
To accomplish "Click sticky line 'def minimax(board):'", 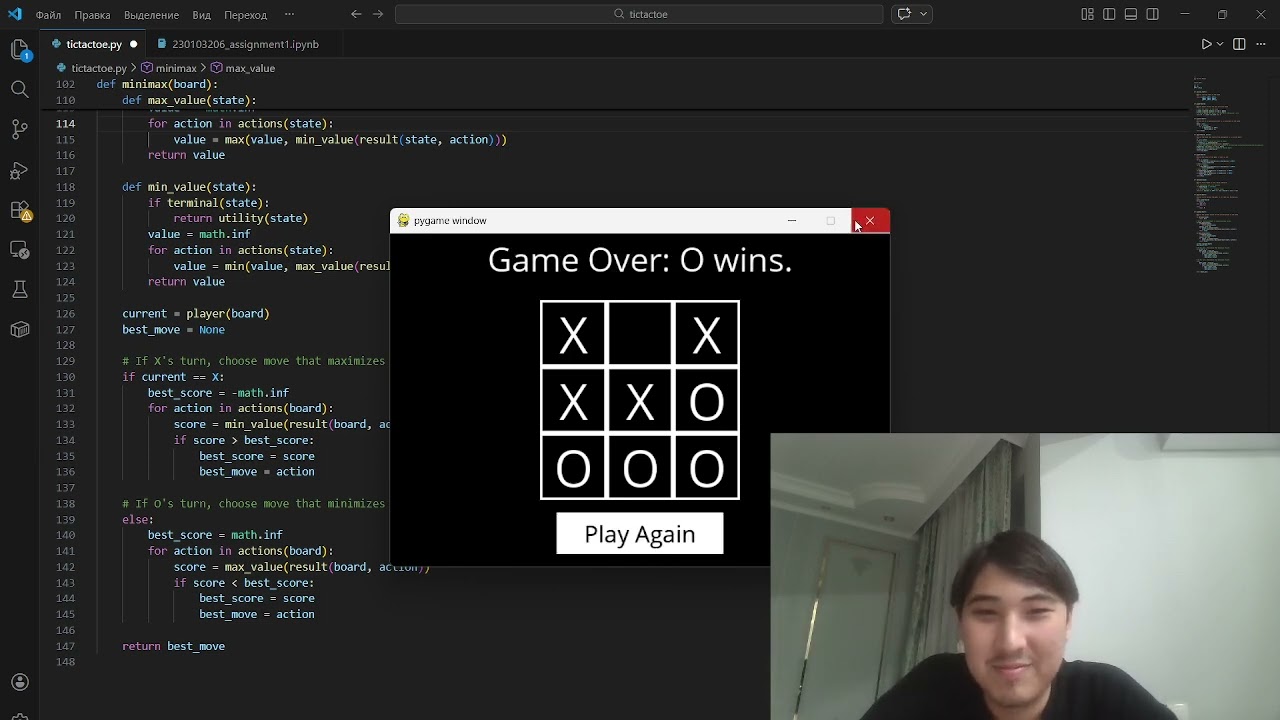I will 157,84.
